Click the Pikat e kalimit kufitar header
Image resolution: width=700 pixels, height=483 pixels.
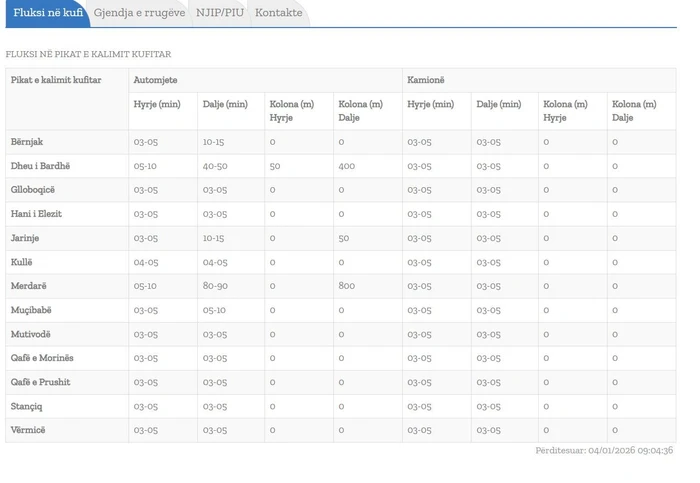(x=56, y=80)
